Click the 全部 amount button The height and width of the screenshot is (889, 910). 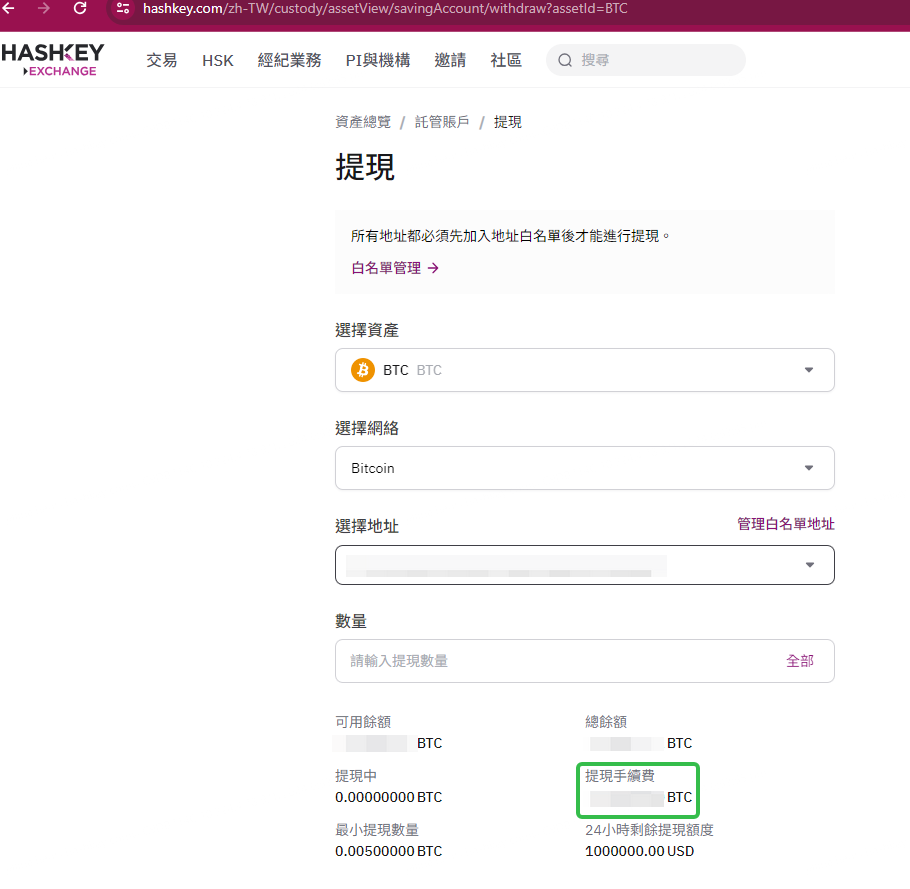[x=800, y=661]
